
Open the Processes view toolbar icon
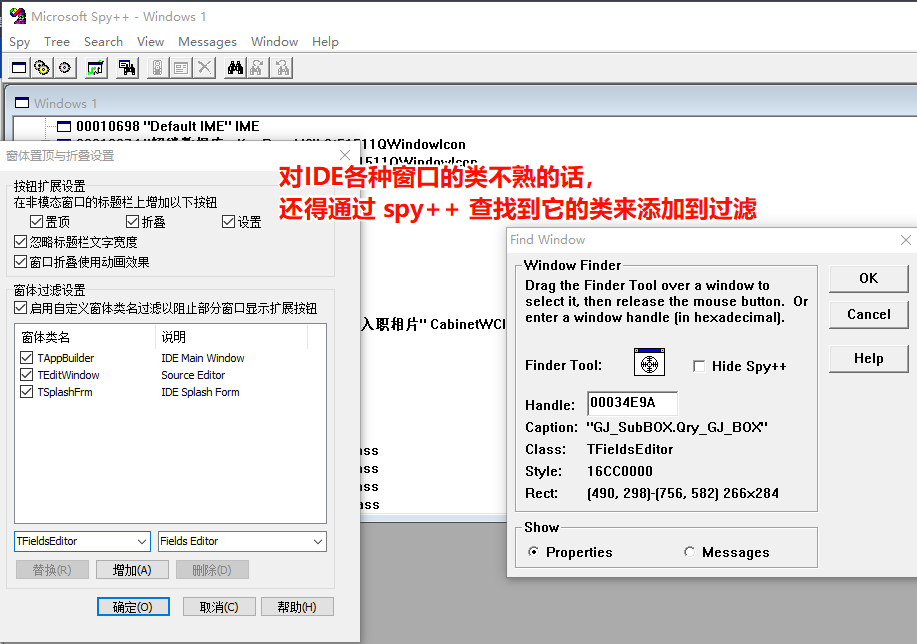pyautogui.click(x=42, y=67)
